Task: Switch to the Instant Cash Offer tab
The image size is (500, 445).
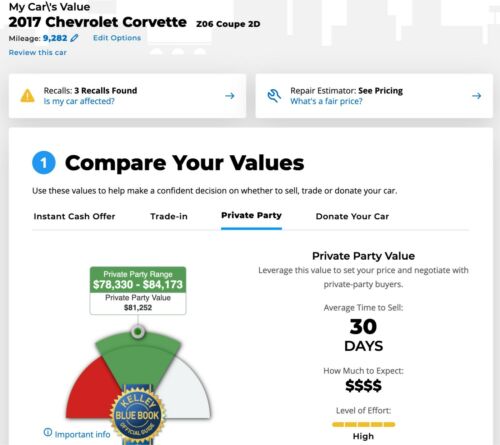Action: [x=74, y=216]
